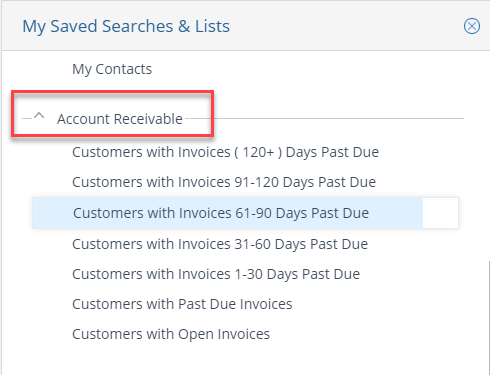Image resolution: width=490 pixels, height=375 pixels.
Task: Open Customers with Open Invoices search
Action: click(x=171, y=334)
